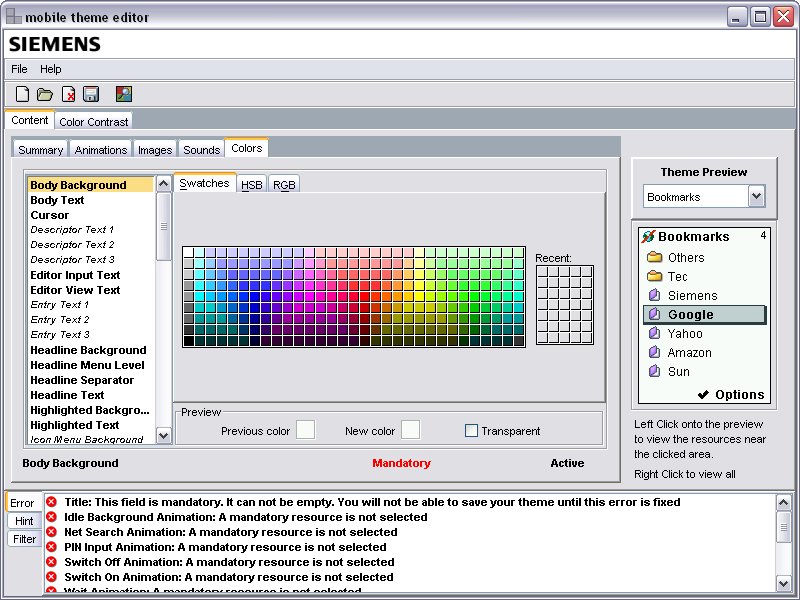Open the File menu
Image resolution: width=800 pixels, height=600 pixels.
(19, 69)
